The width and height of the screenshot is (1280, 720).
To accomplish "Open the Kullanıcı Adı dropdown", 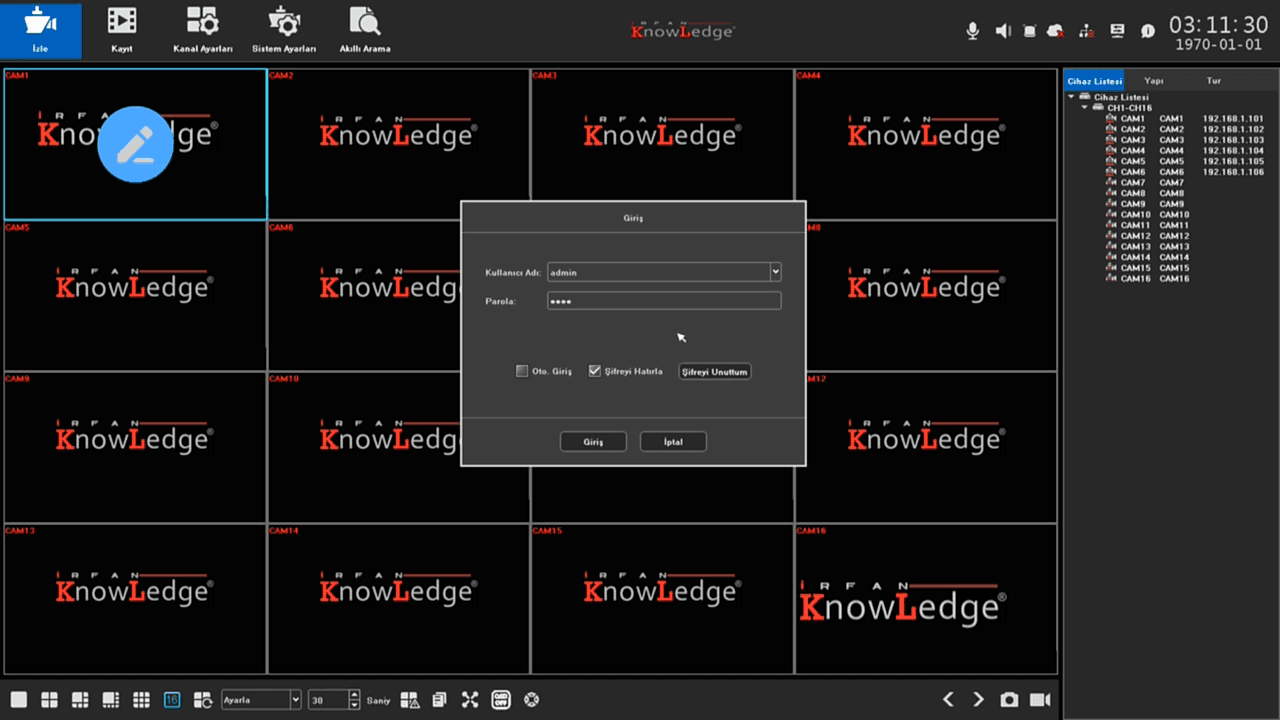I will [x=775, y=272].
